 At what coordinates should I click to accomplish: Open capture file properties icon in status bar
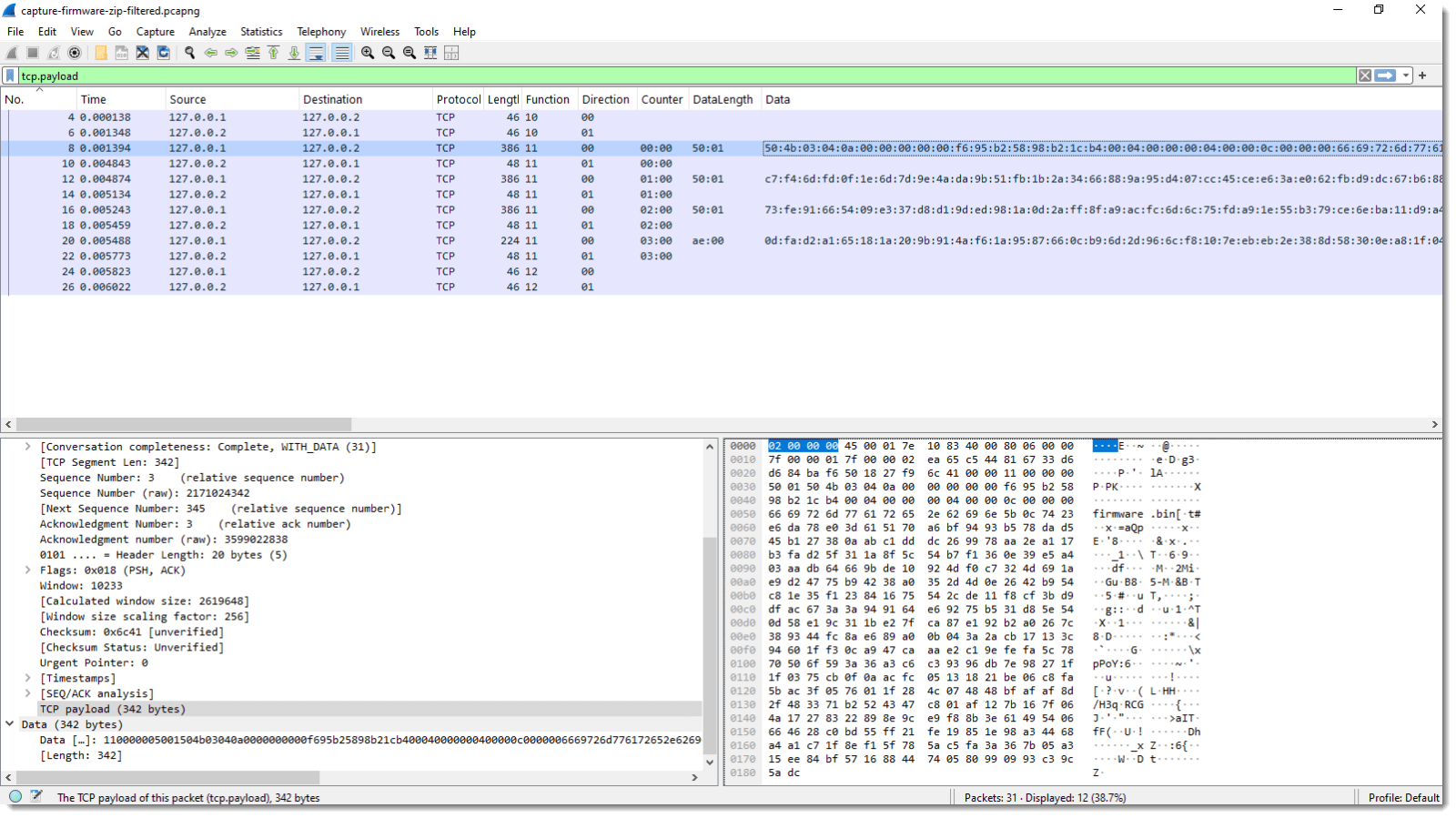point(36,796)
